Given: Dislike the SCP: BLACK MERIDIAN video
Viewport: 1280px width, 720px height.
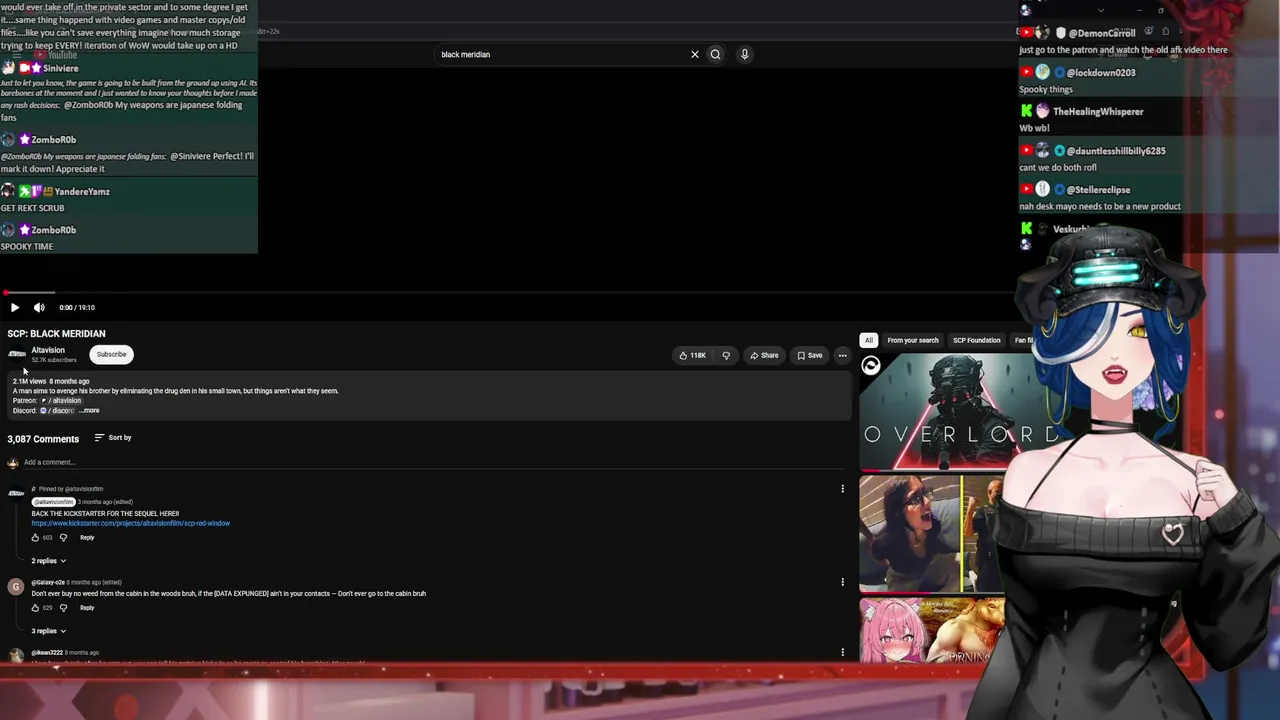Looking at the screenshot, I should click(726, 355).
